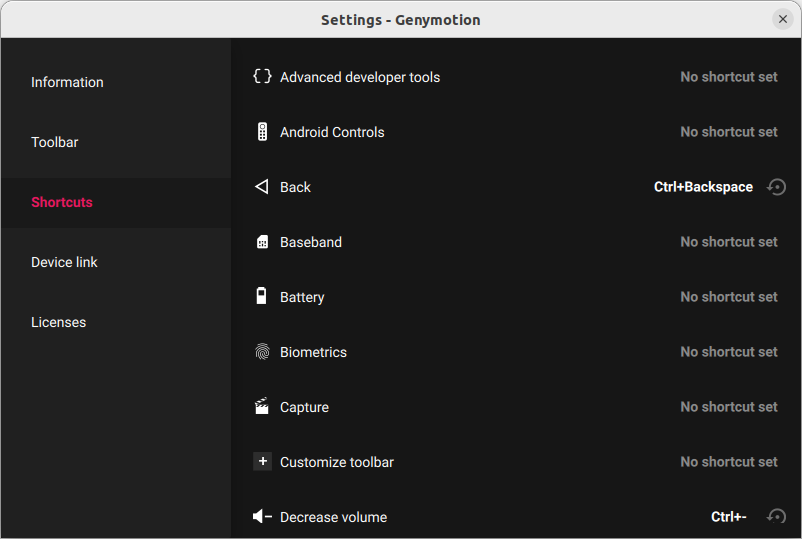Select the Shortcuts section in sidebar
Screen dimensions: 802x539
(62, 202)
